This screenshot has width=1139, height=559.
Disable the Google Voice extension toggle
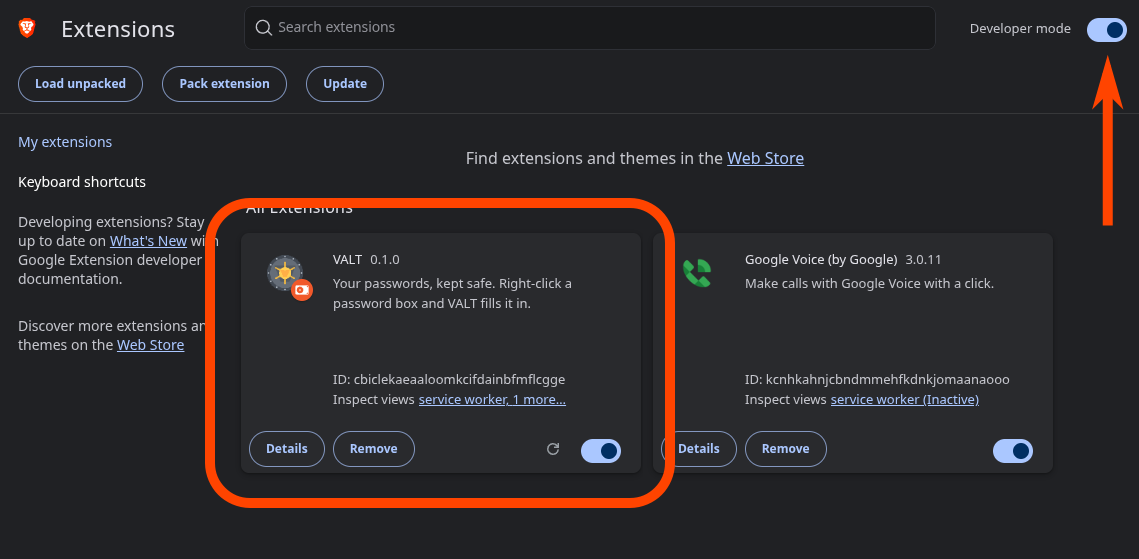tap(1013, 451)
